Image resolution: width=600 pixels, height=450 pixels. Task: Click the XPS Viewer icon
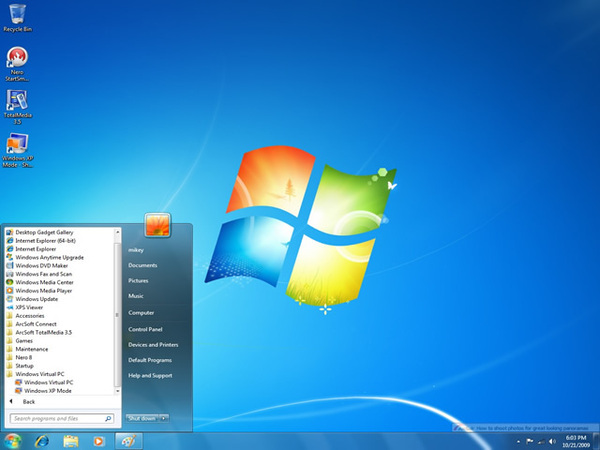(x=10, y=307)
